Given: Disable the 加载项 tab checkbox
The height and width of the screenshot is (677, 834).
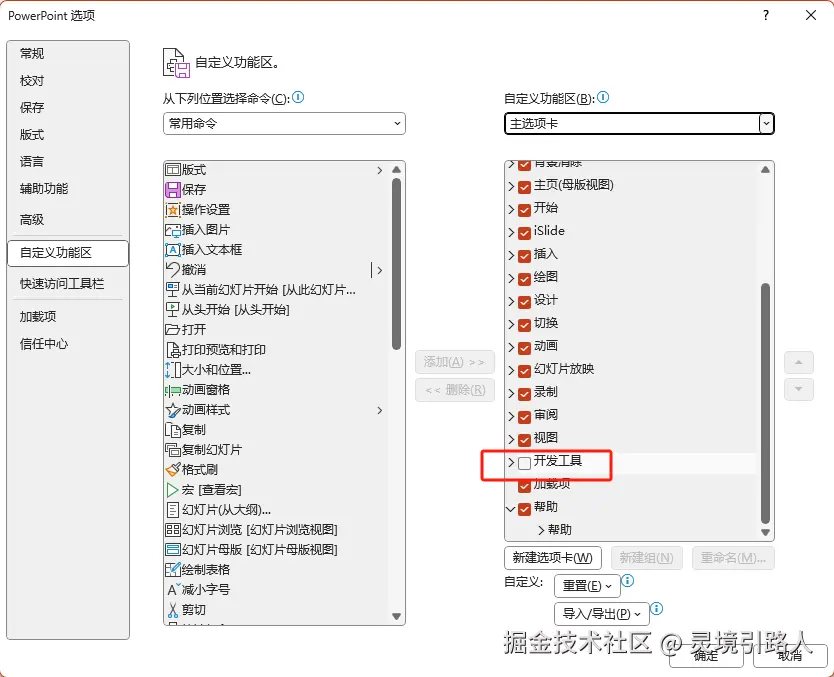Looking at the screenshot, I should pyautogui.click(x=524, y=485).
